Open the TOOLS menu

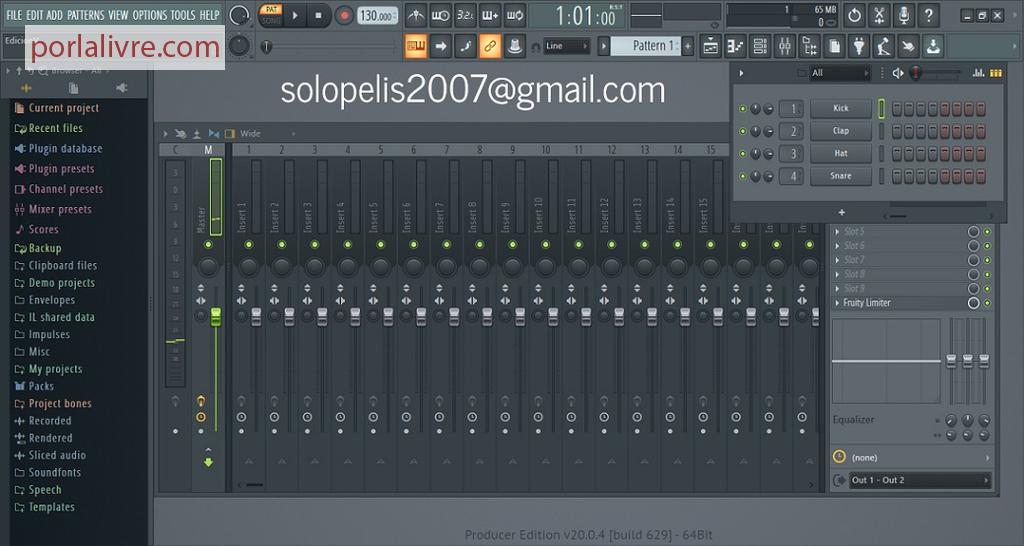pyautogui.click(x=183, y=14)
